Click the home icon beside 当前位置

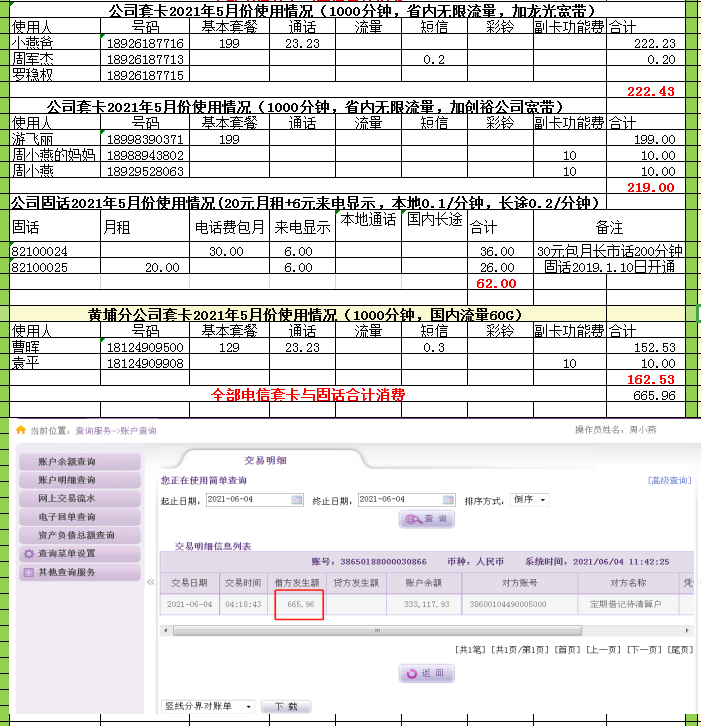click(21, 430)
